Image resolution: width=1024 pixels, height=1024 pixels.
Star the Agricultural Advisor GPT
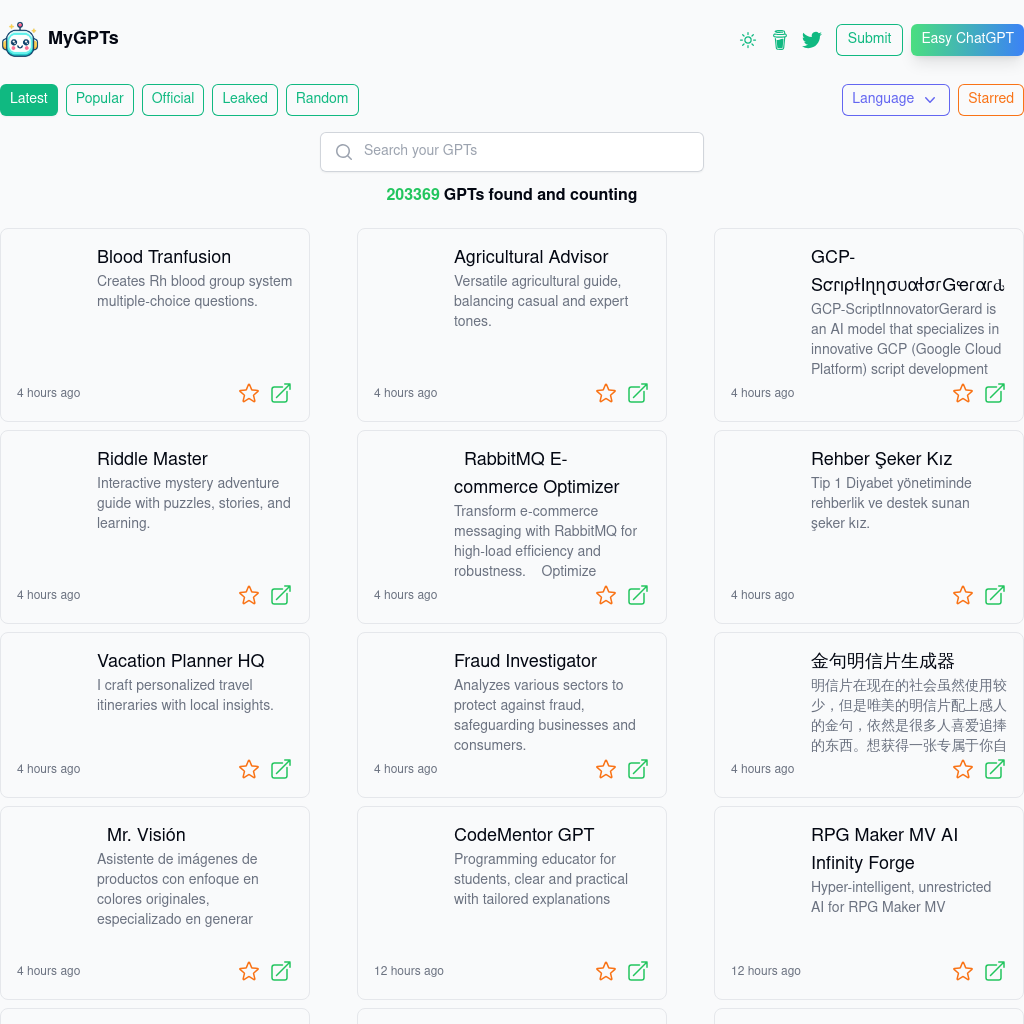606,393
